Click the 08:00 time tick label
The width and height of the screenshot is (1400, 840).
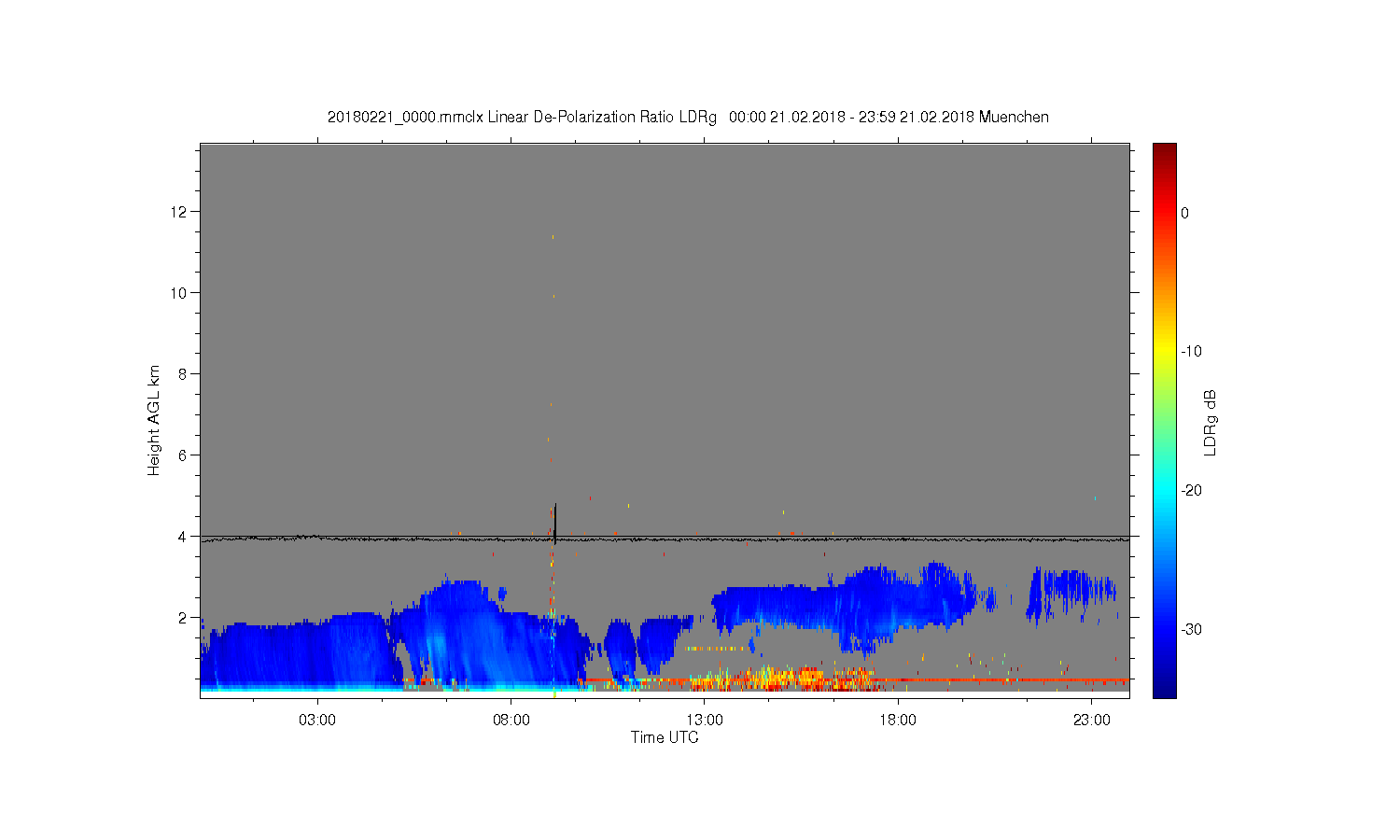(x=511, y=721)
